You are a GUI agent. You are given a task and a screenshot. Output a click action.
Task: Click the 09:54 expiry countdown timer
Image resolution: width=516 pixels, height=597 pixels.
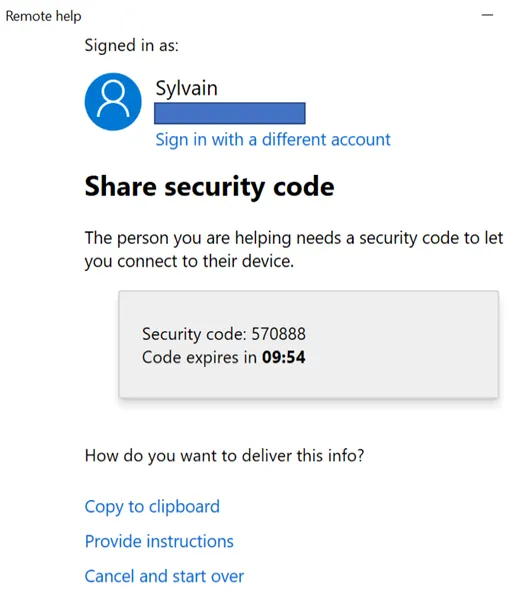(x=284, y=358)
